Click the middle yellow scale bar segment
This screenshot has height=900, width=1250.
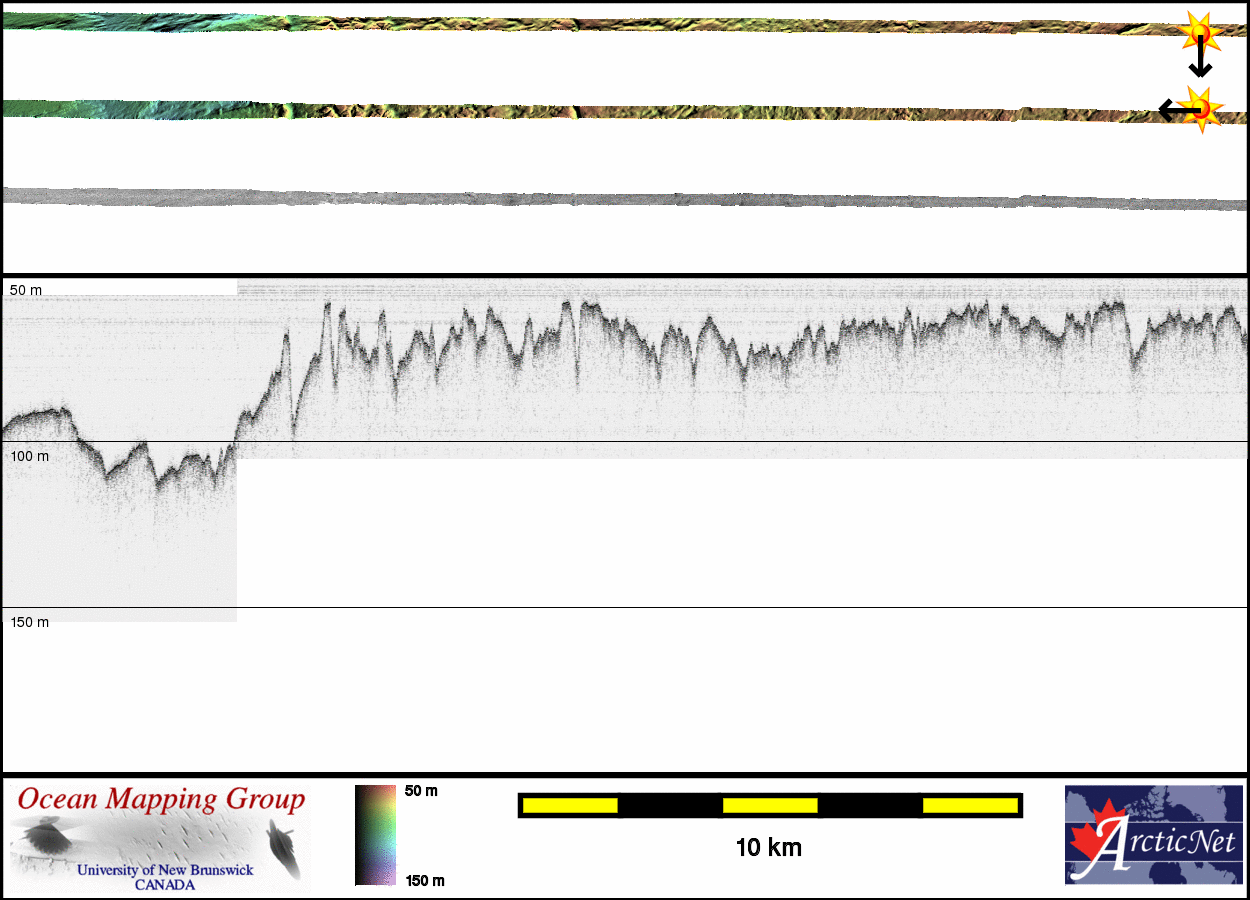[x=769, y=805]
